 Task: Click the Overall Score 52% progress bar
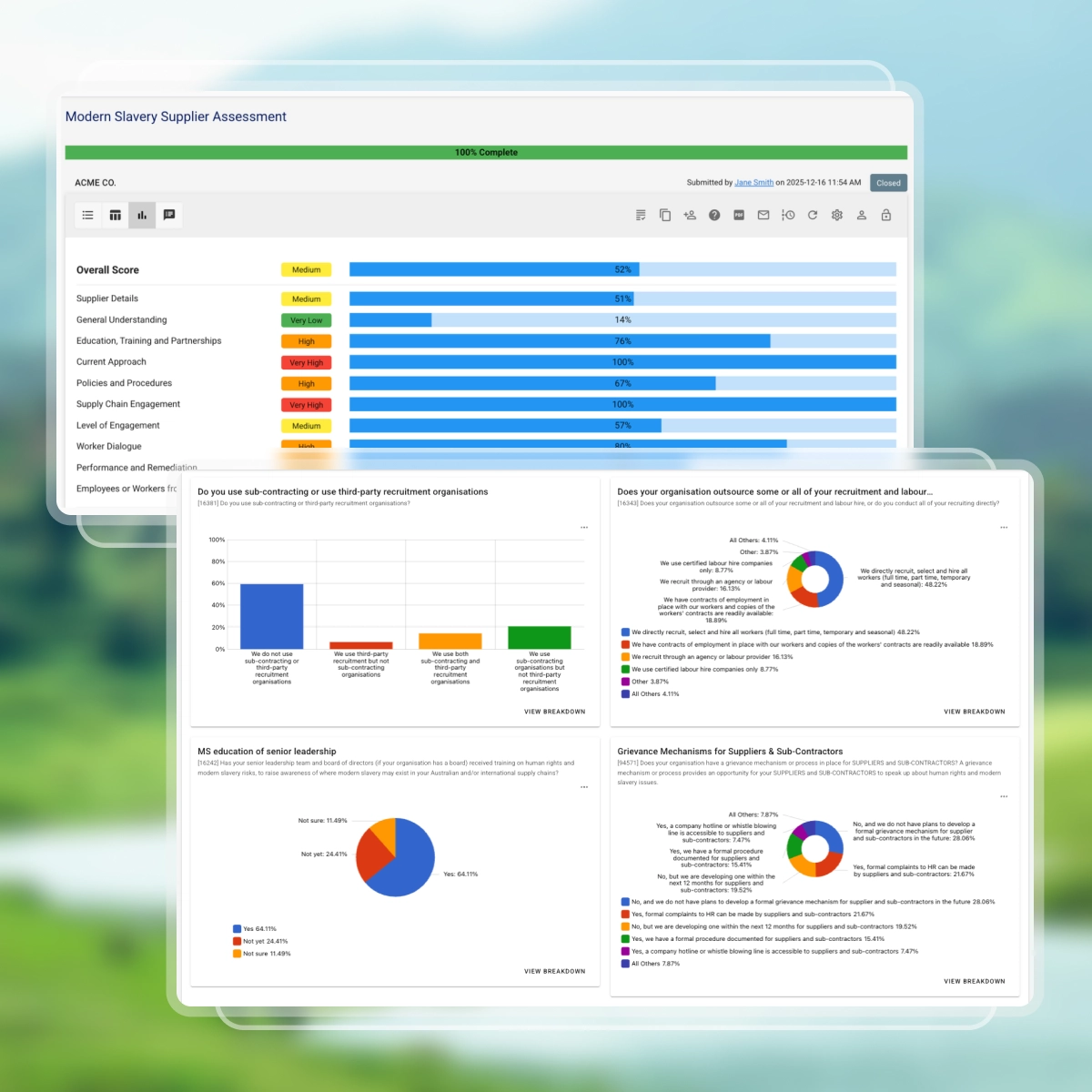click(x=622, y=269)
